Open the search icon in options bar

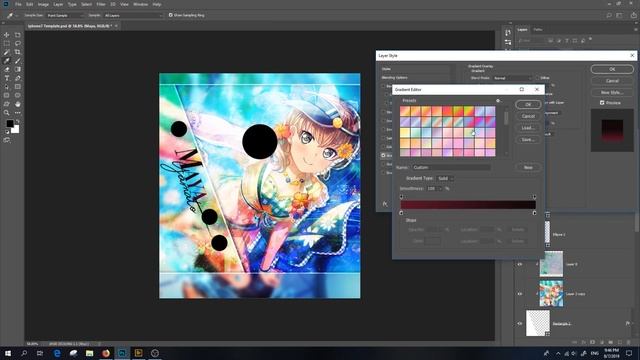[609, 15]
